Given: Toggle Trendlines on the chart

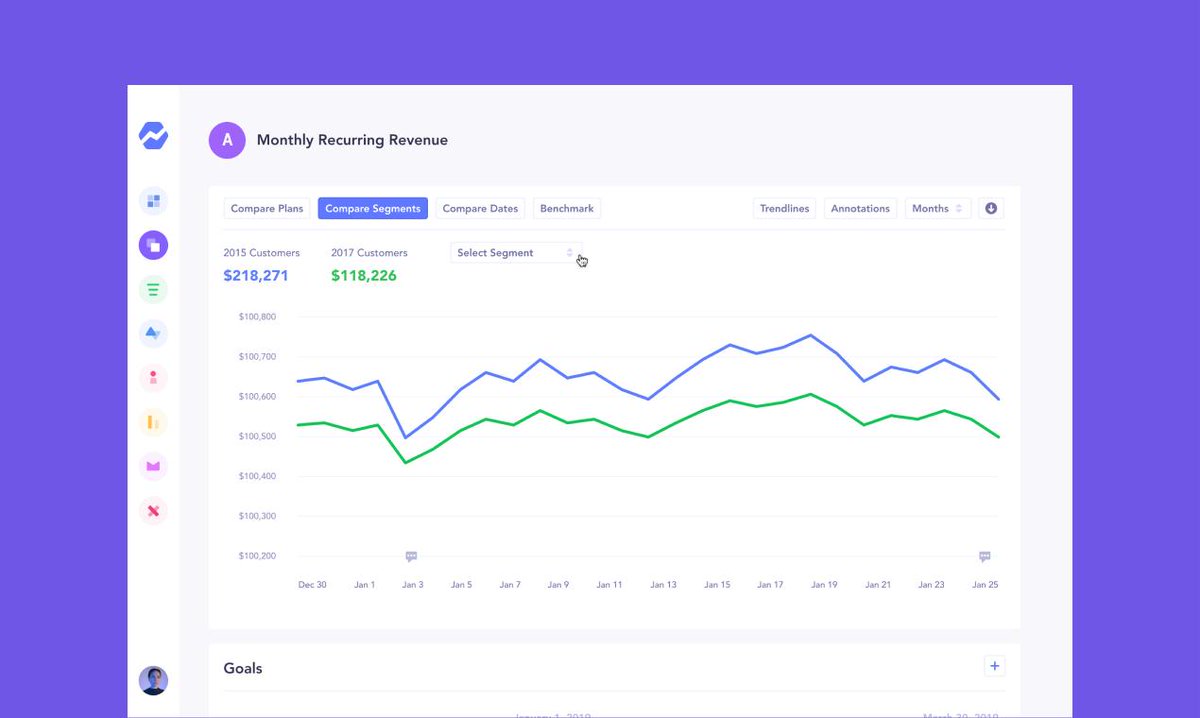Looking at the screenshot, I should tap(785, 208).
